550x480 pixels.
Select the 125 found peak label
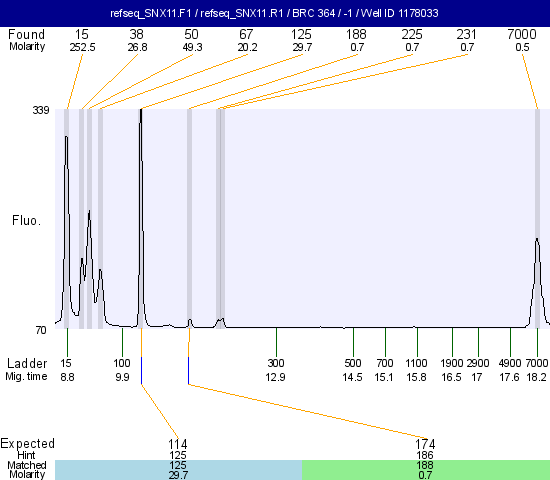[301, 34]
